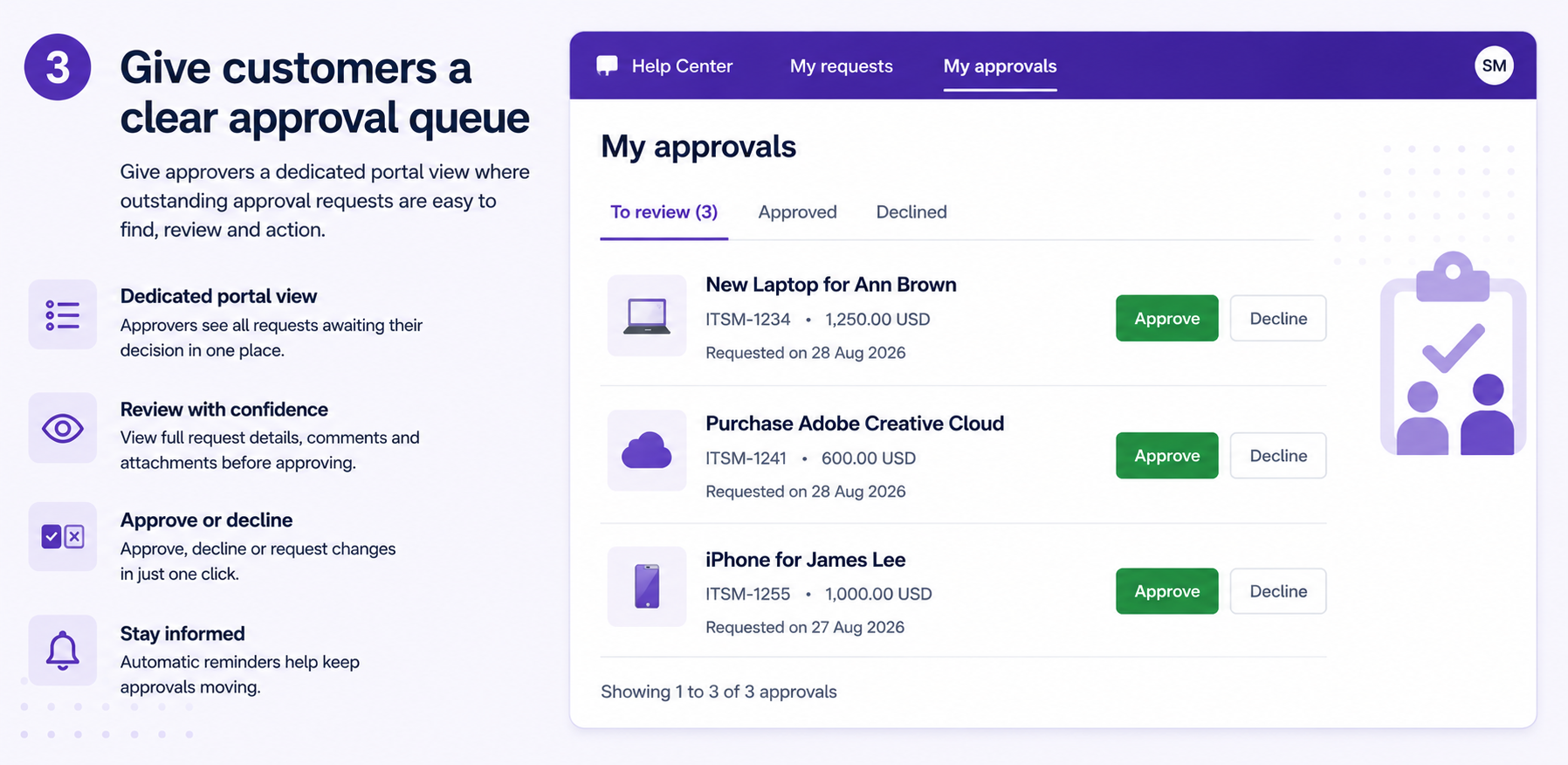Click the check and cross icon beside Approve or decline
Image resolution: width=1568 pixels, height=765 pixels.
point(63,536)
